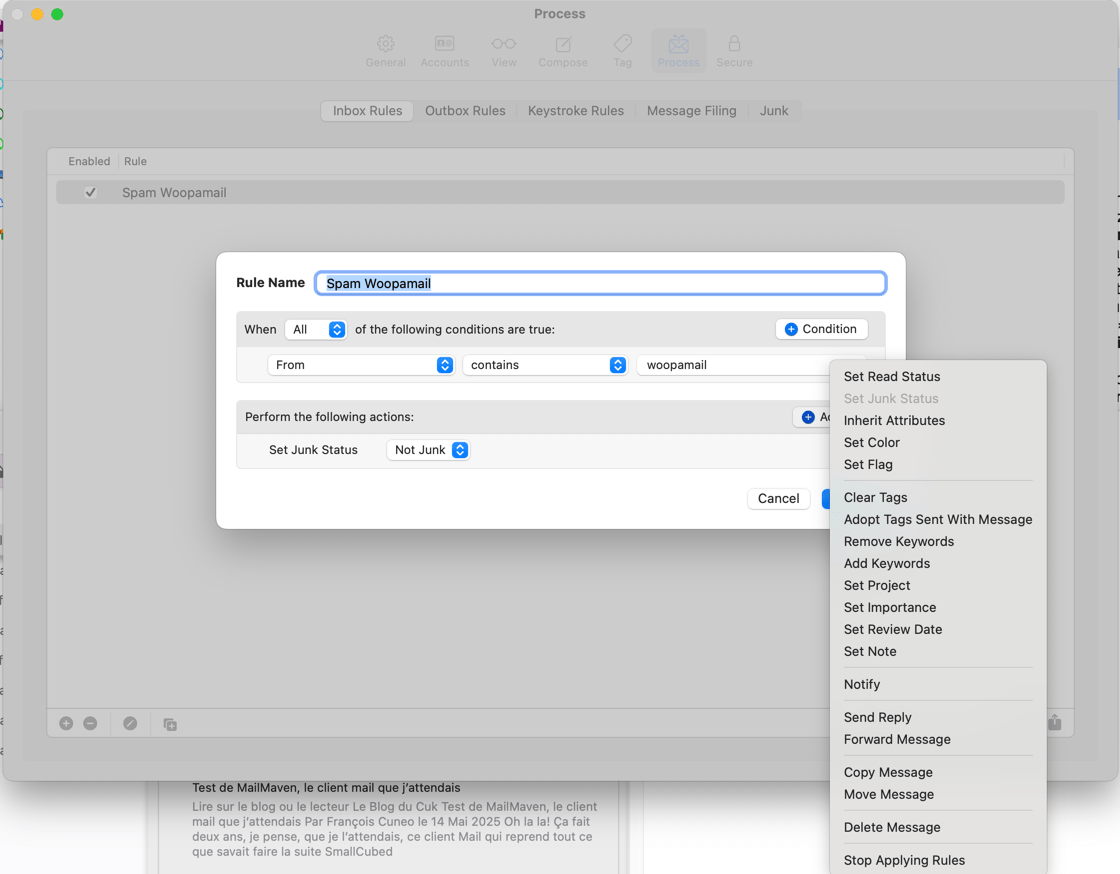Click the add rule plus icon

click(66, 723)
